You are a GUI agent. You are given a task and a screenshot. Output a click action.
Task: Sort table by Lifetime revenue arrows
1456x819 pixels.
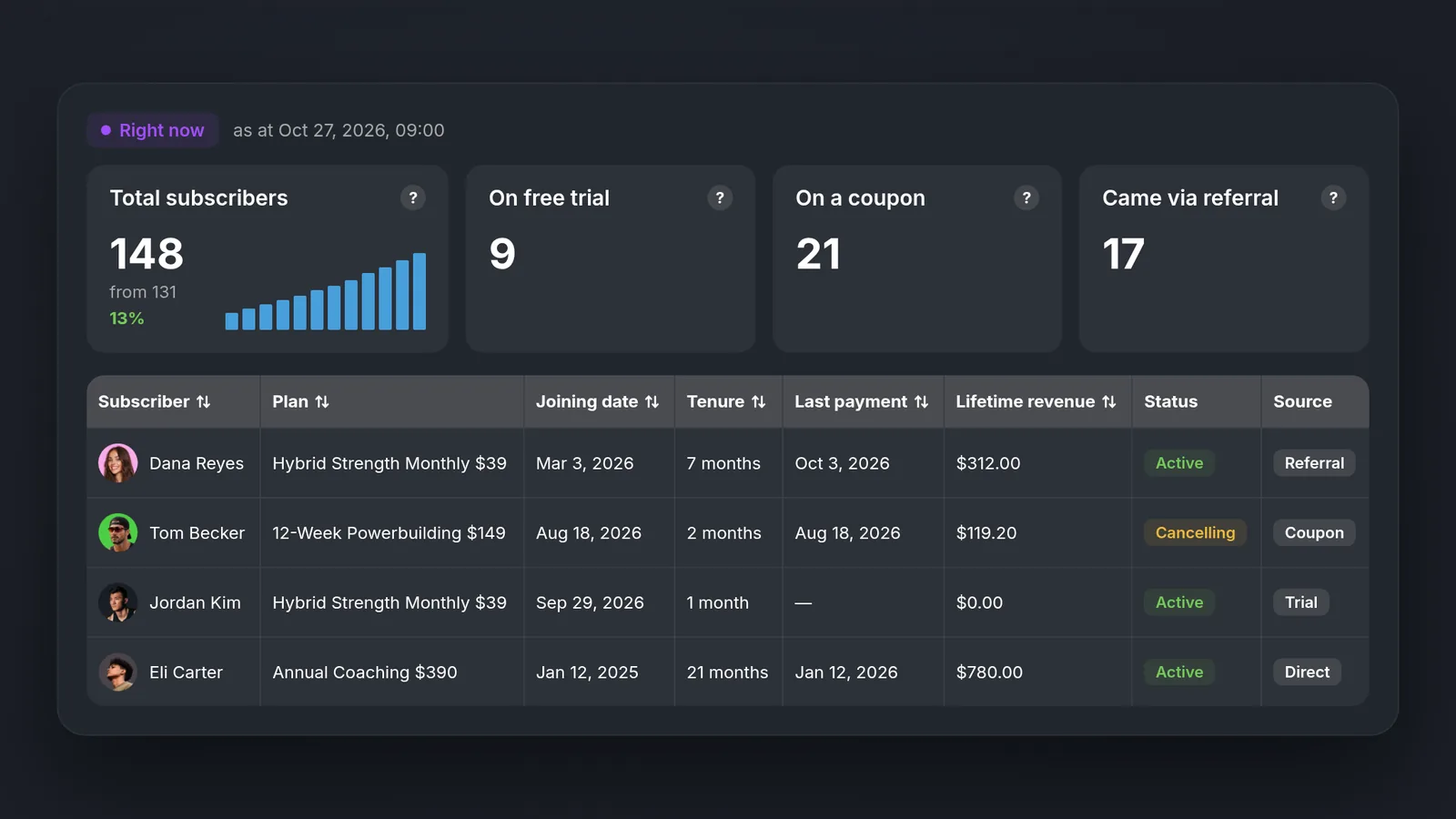(x=1108, y=401)
